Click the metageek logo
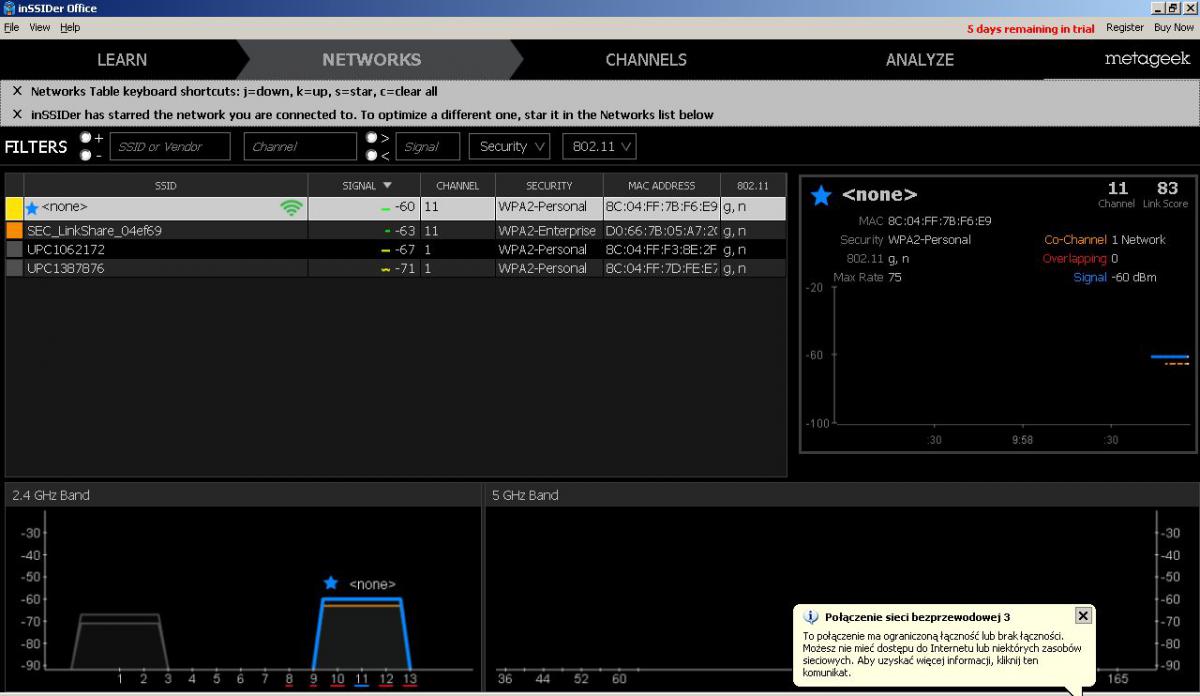 click(x=1148, y=59)
